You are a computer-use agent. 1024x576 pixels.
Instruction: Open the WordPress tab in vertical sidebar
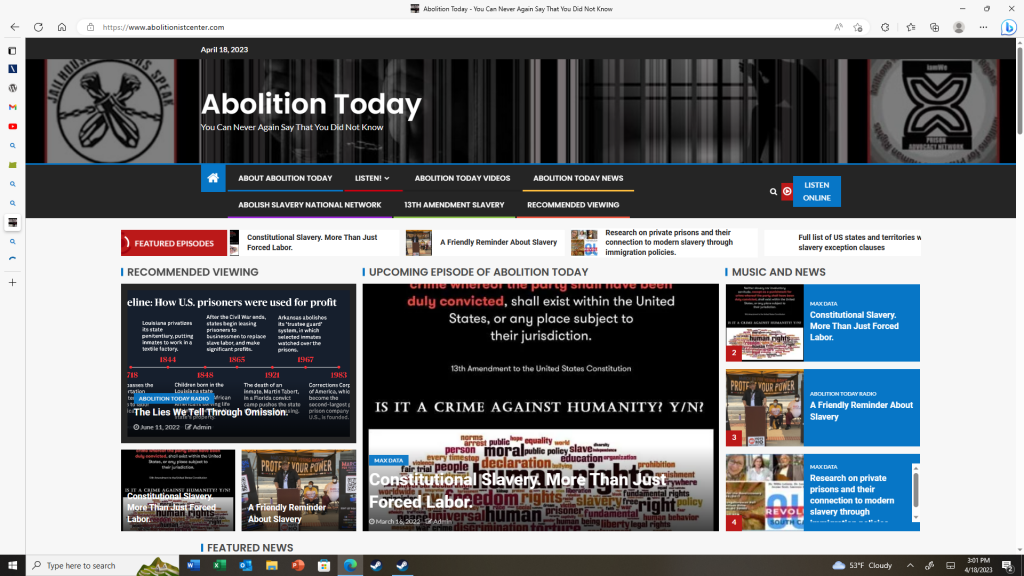coord(12,88)
